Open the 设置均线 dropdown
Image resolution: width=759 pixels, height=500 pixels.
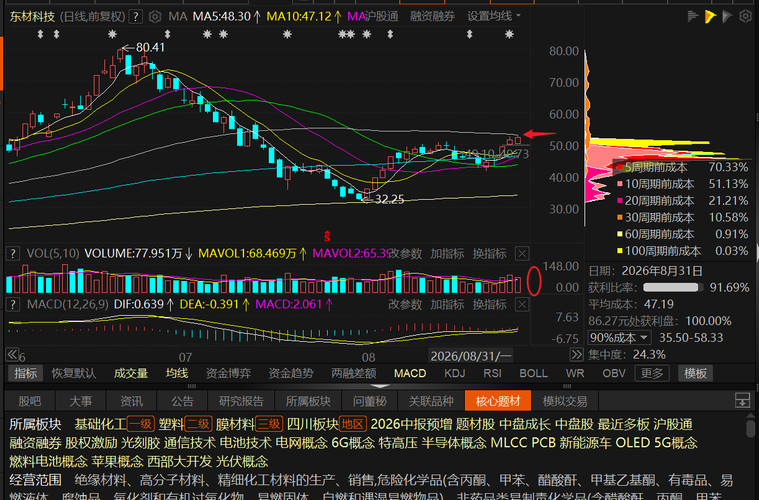[x=494, y=16]
